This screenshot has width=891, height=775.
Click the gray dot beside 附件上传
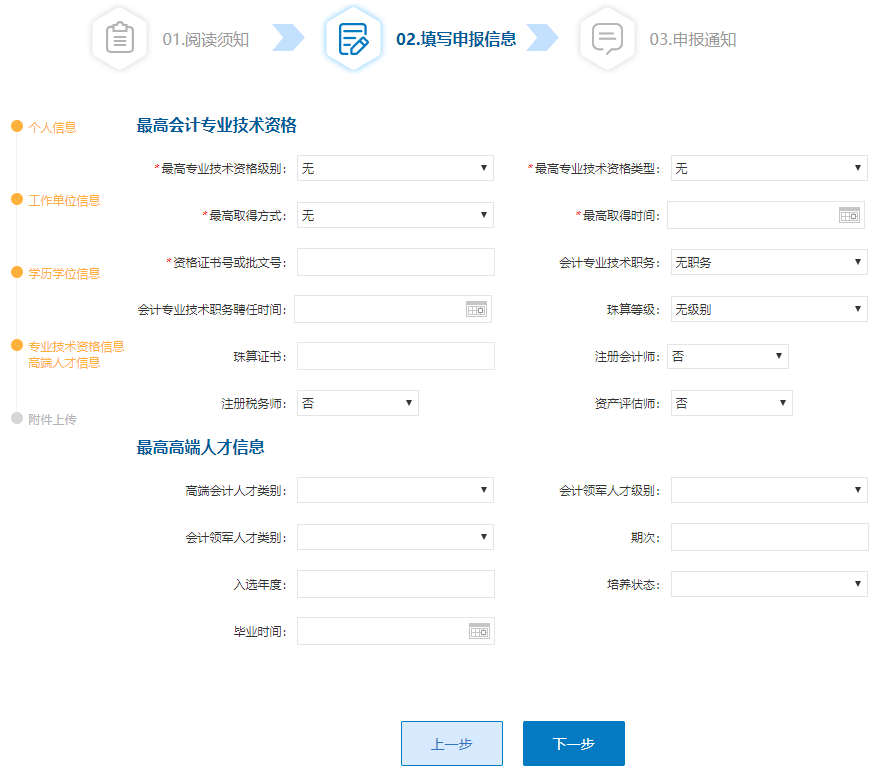(17, 418)
